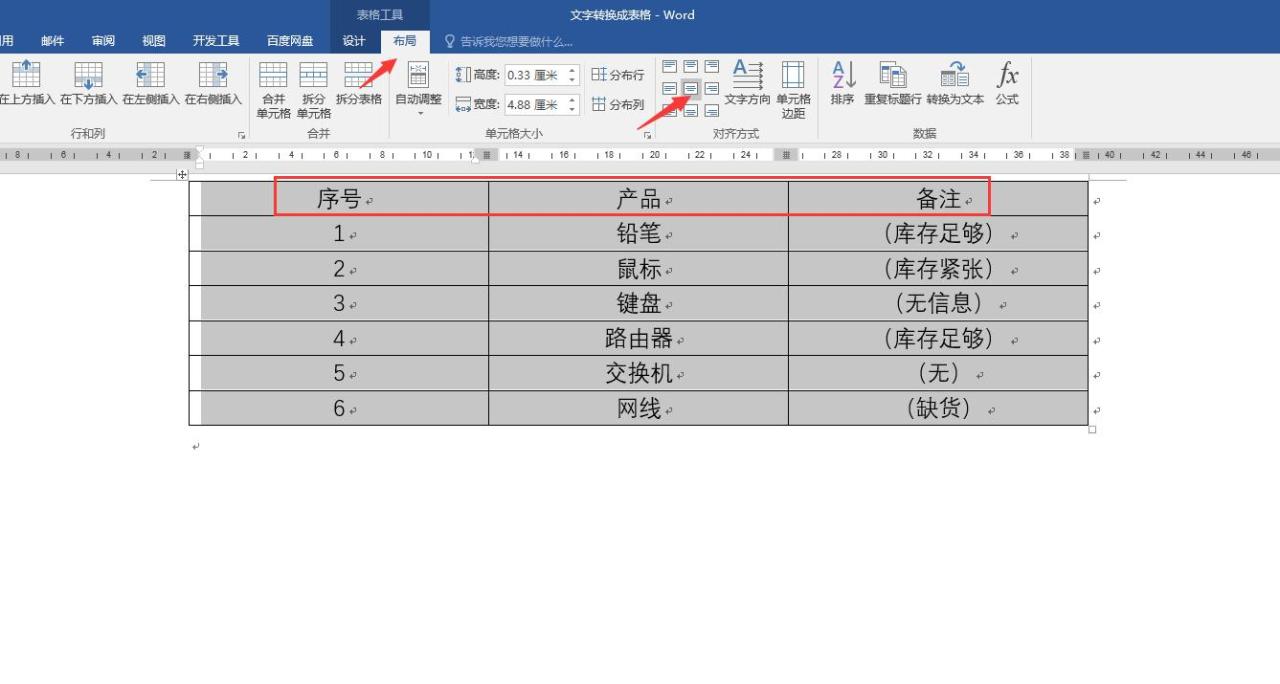Screen dimensions: 1280x684
Task: Open the Cell Size (单元格大小) dialog launcher
Action: coord(648,134)
